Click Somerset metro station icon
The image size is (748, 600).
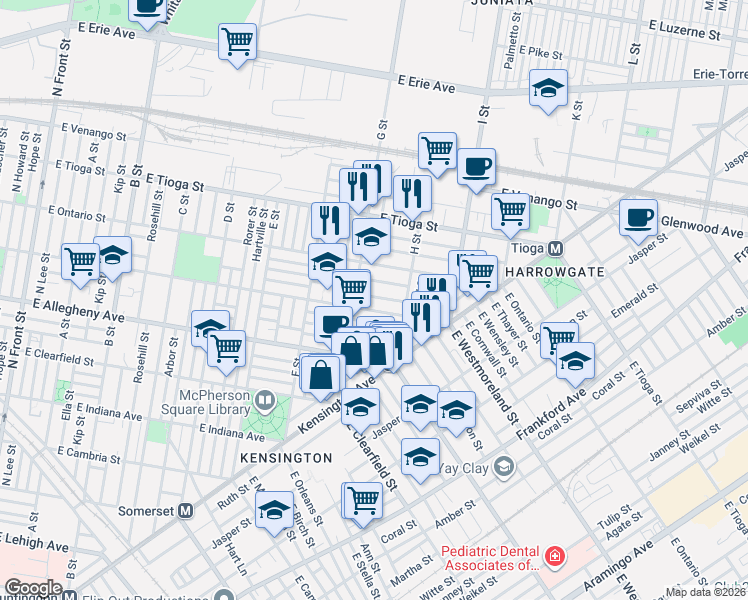click(185, 511)
